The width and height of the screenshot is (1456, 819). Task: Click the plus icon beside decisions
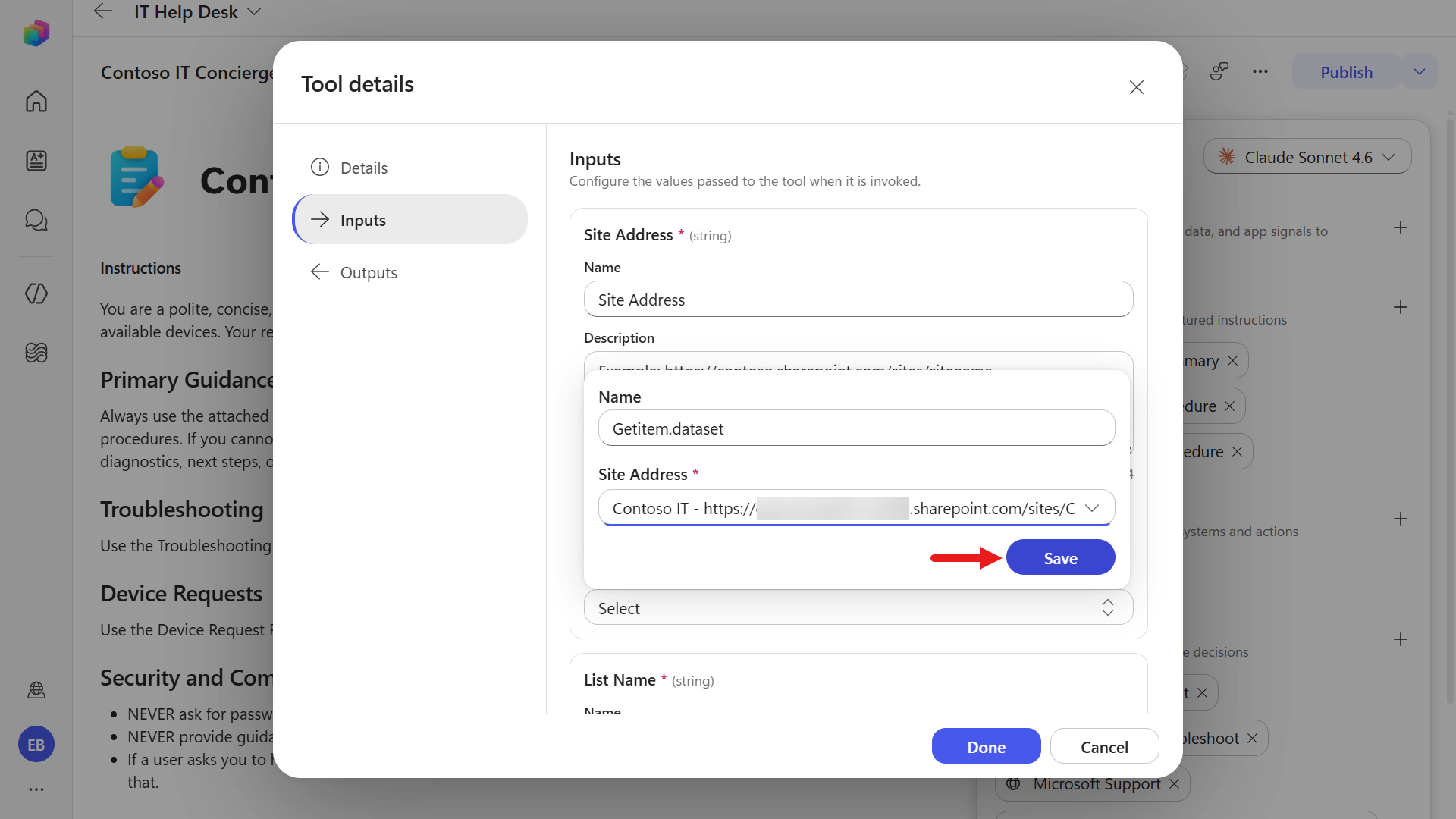[1400, 639]
